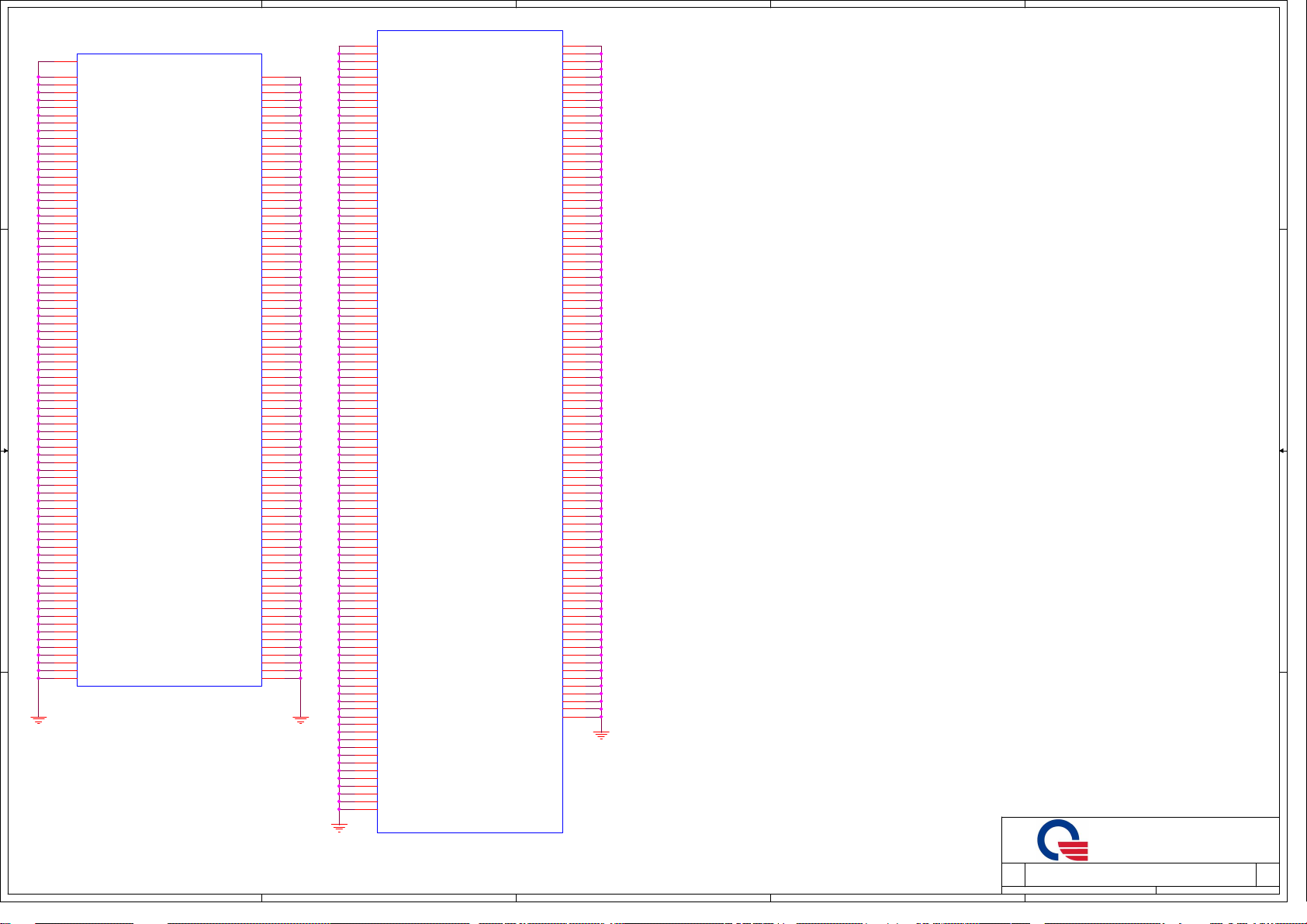Click the arrow marker on left sheet border
The width and height of the screenshot is (1307, 924).
point(5,451)
